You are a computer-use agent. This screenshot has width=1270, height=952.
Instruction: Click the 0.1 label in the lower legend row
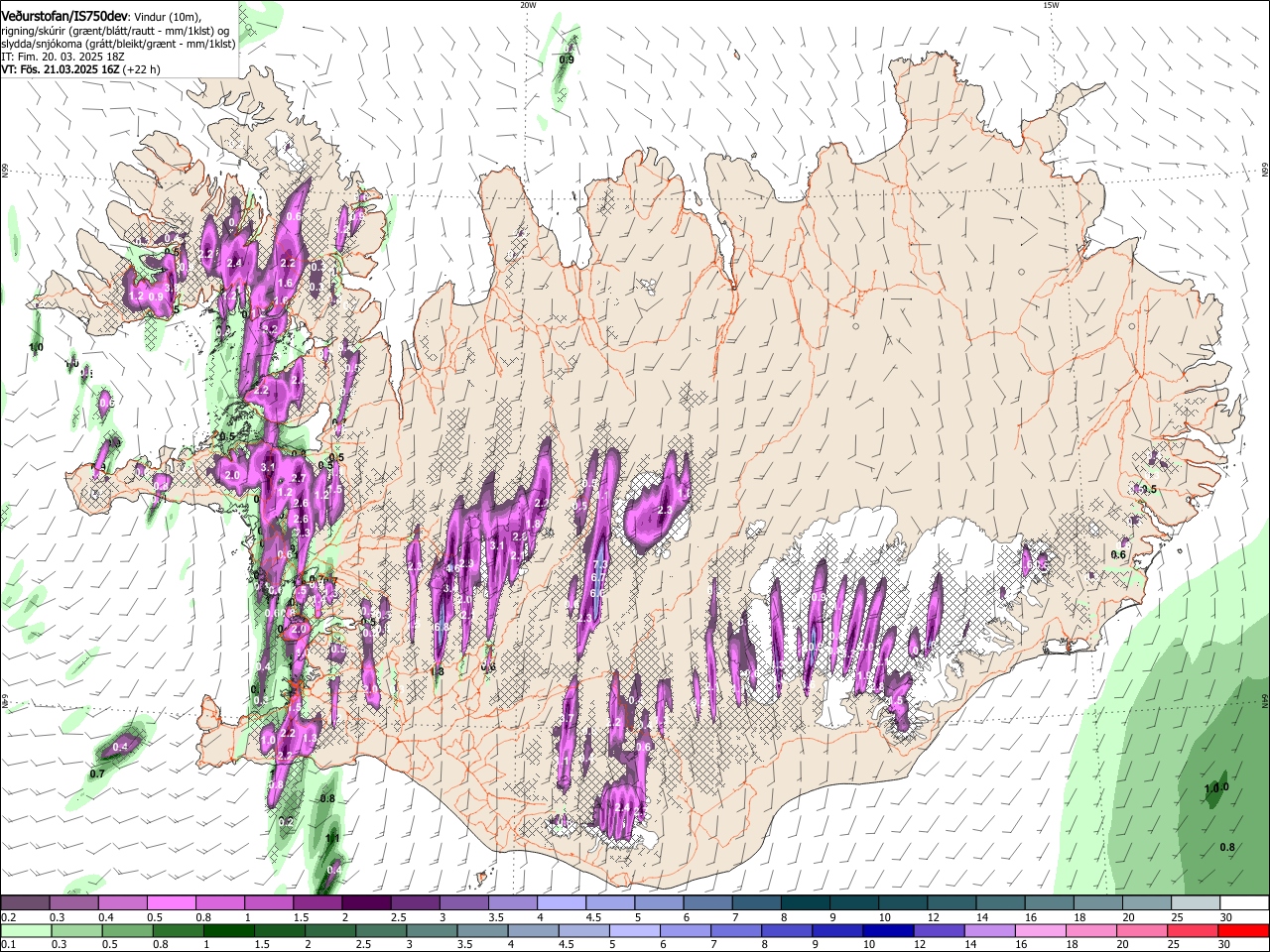(9, 945)
